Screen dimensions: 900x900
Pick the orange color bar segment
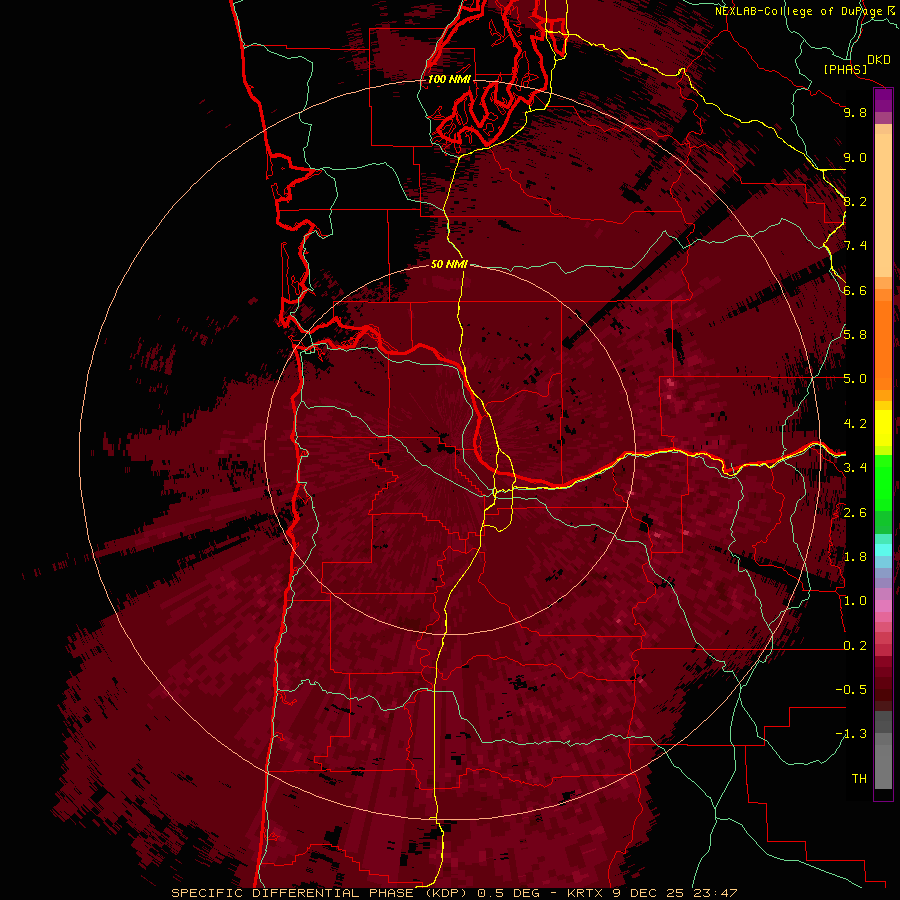[x=883, y=346]
